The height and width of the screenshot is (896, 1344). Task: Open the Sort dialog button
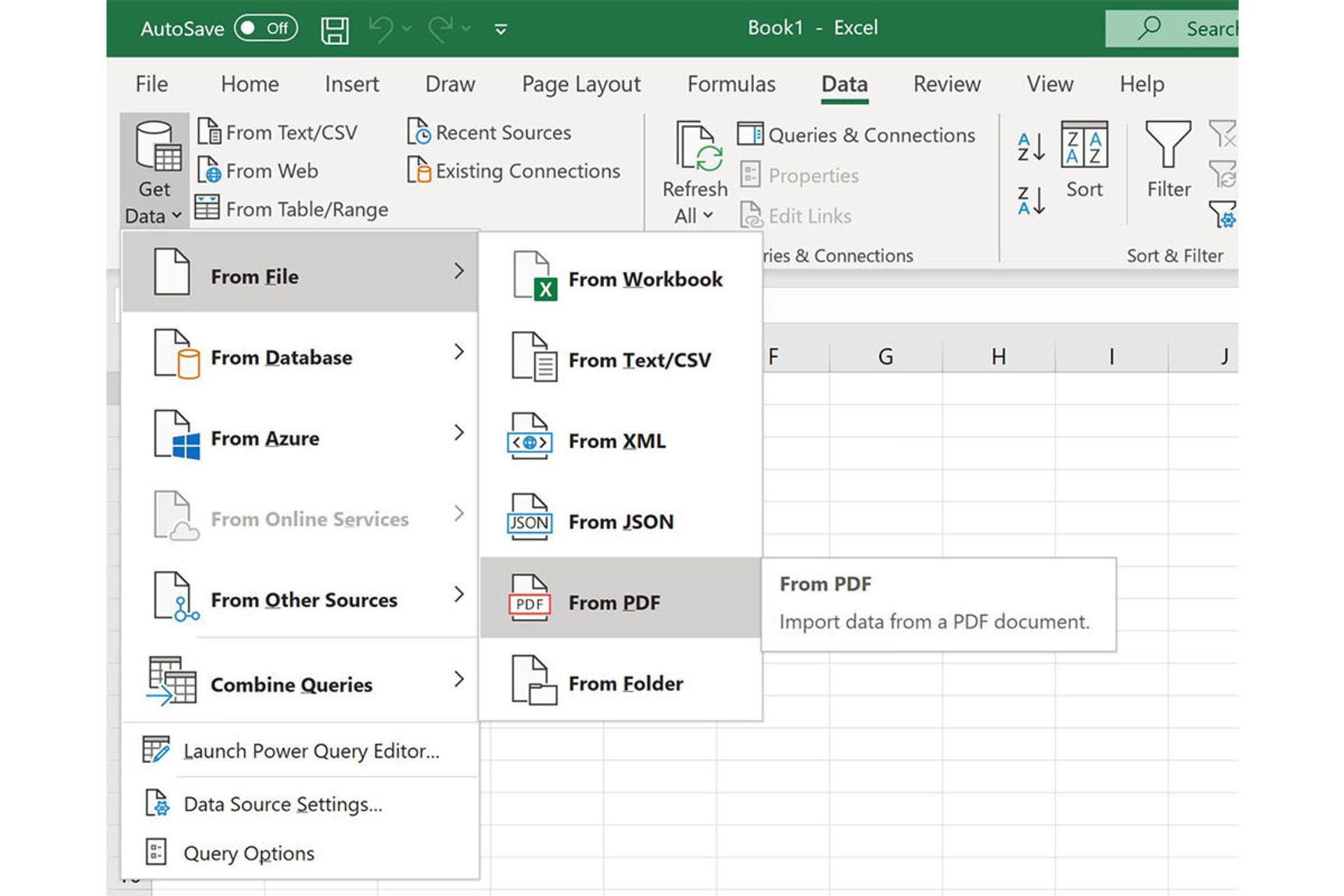(1084, 161)
